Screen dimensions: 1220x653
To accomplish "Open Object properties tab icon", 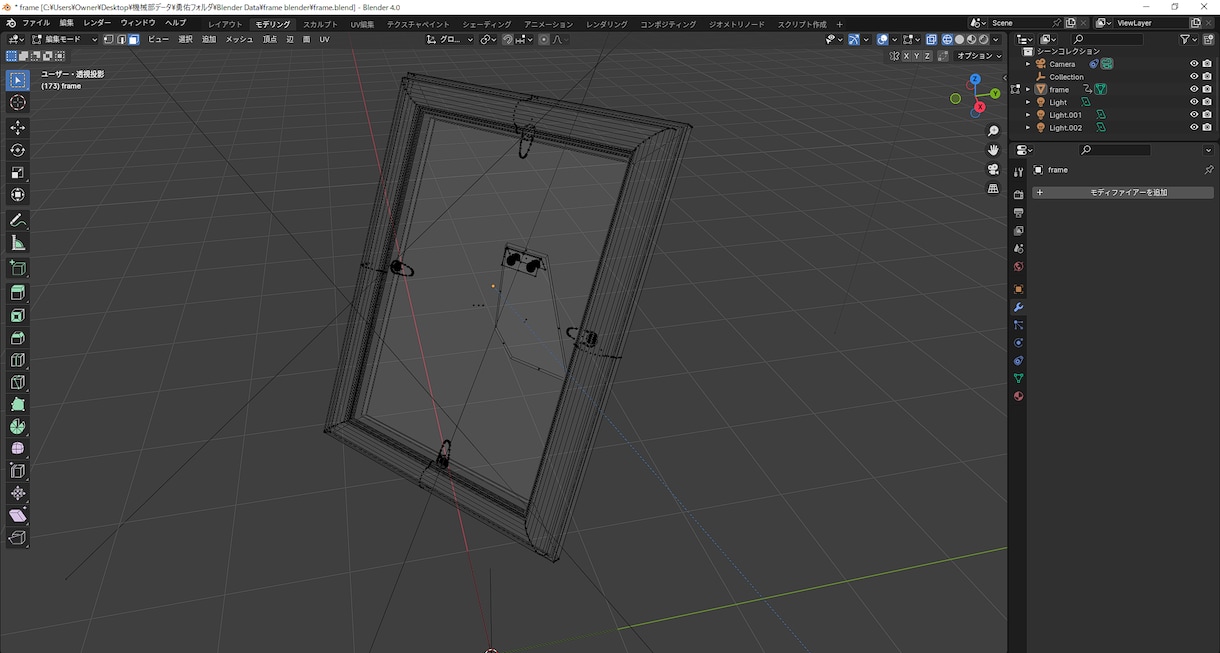I will pyautogui.click(x=1018, y=289).
